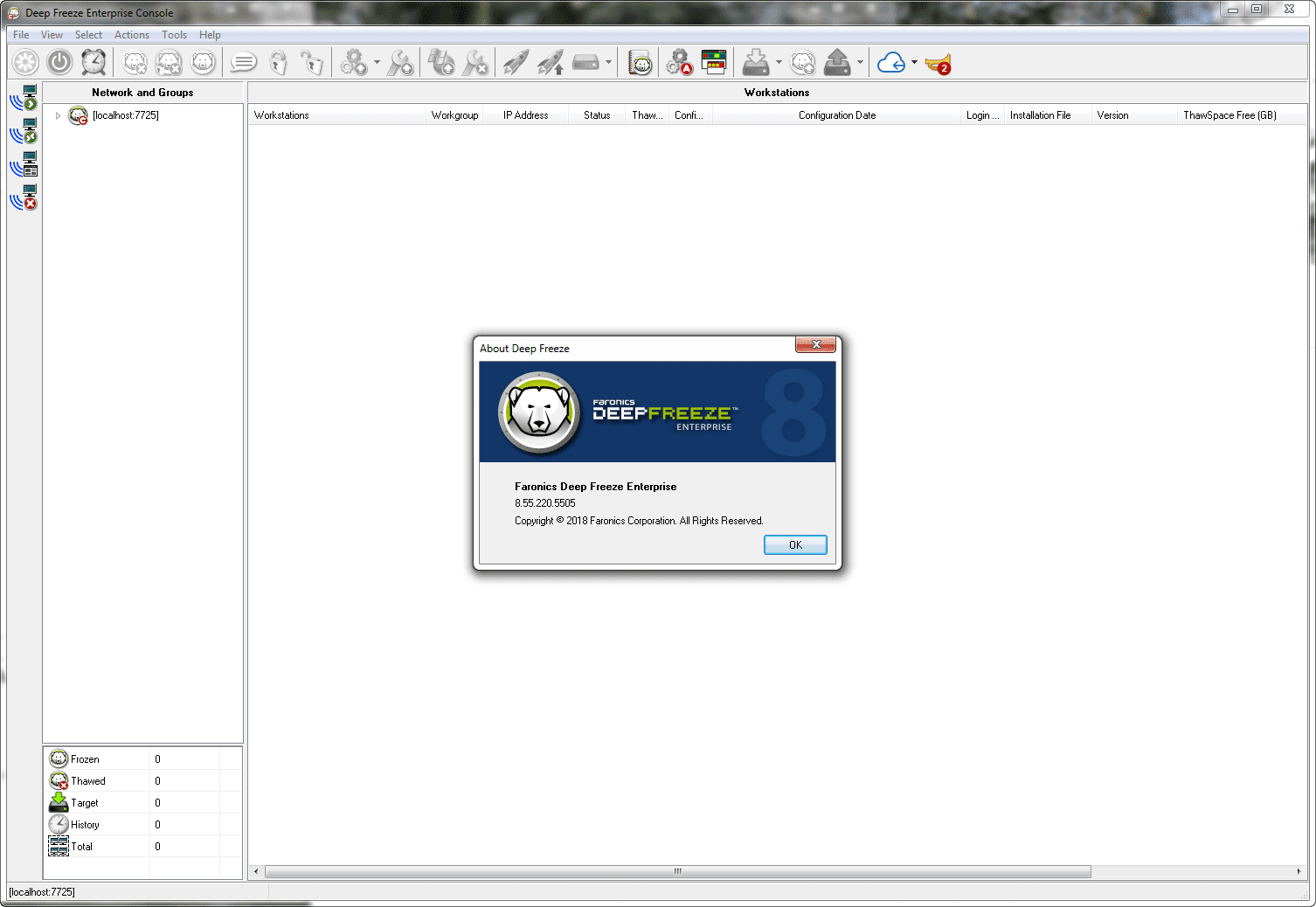Open the Tools menu
1316x907 pixels.
pyautogui.click(x=174, y=35)
